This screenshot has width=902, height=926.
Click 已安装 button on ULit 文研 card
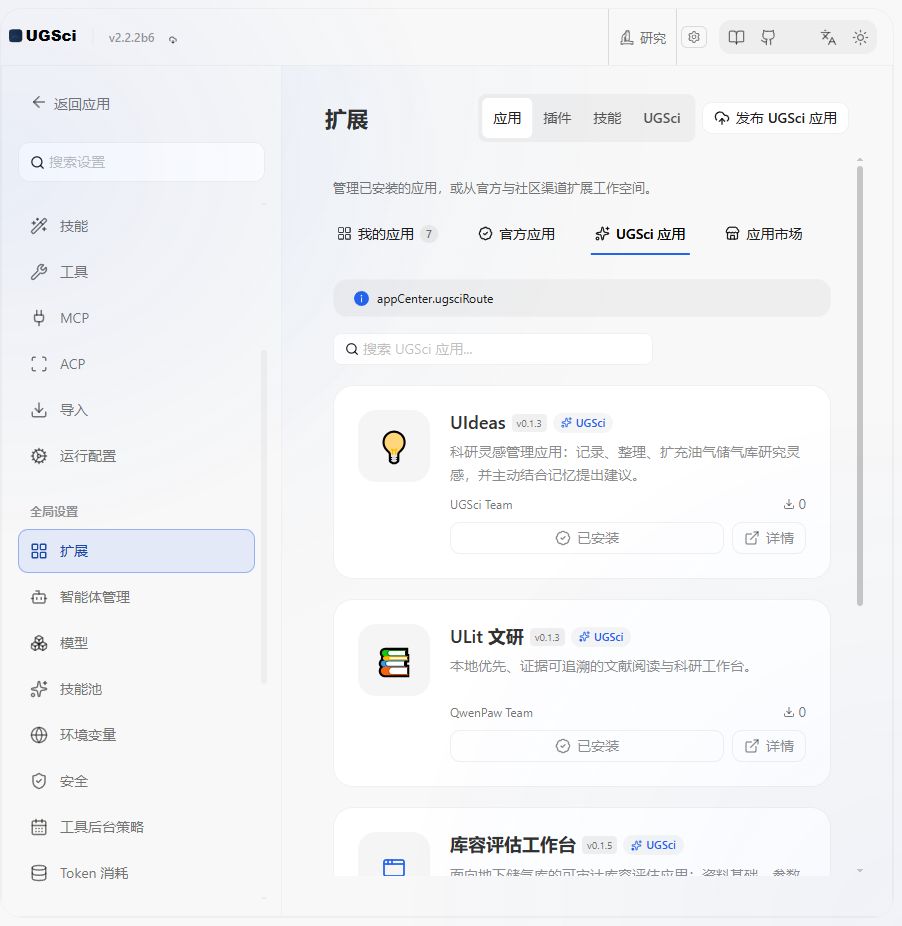point(587,746)
